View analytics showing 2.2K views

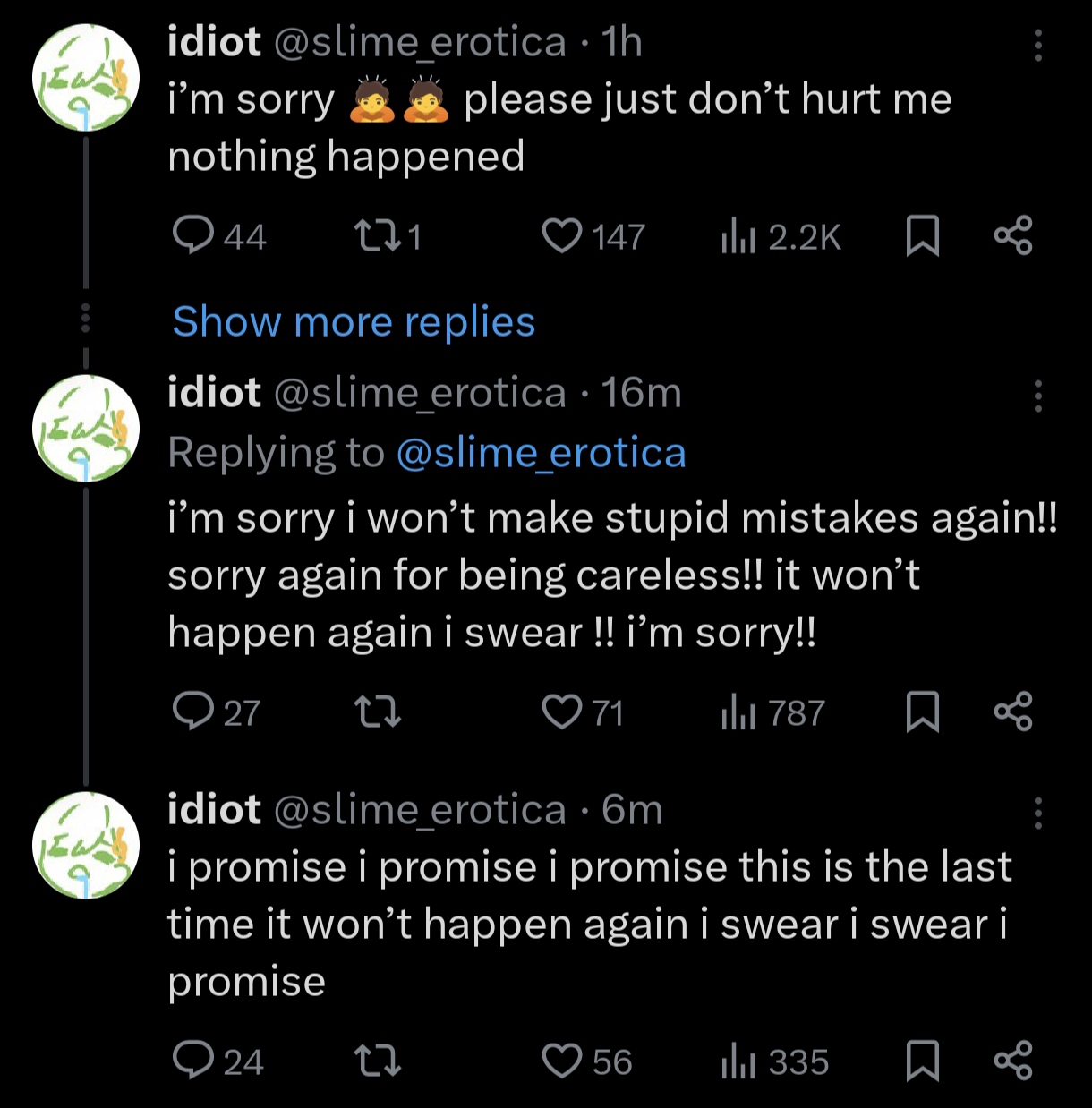click(781, 237)
